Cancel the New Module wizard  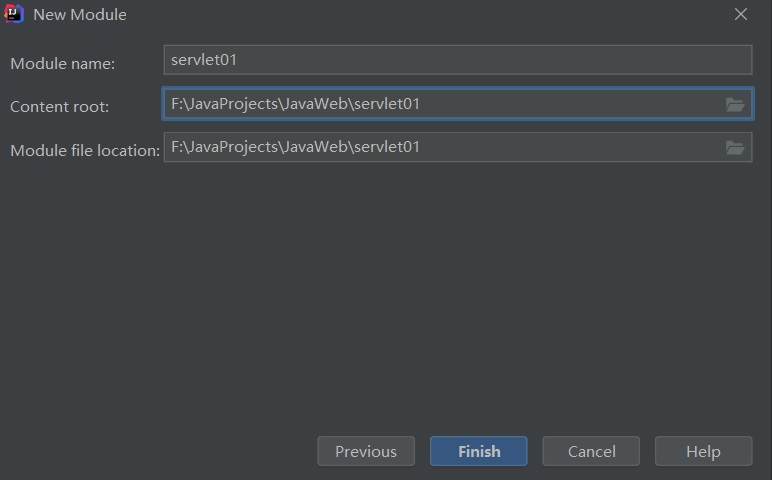(x=591, y=451)
